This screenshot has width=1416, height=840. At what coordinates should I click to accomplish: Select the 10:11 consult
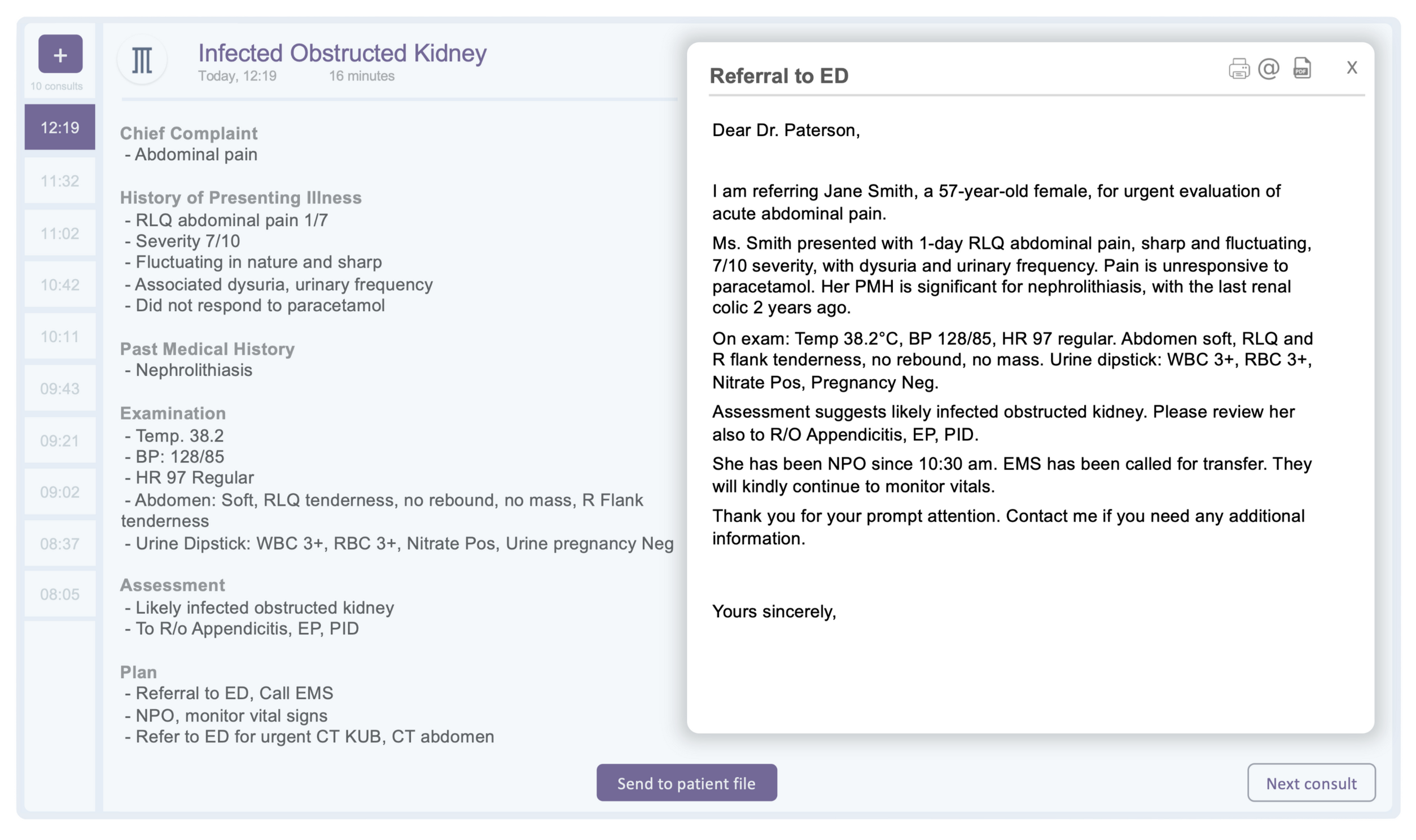pos(60,337)
